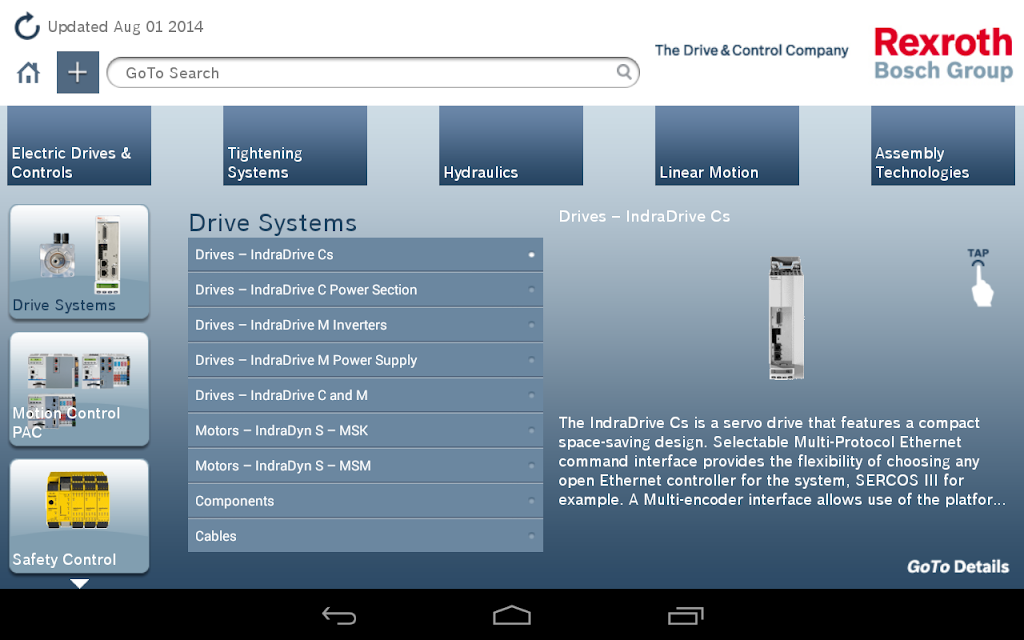Tap the Android recent apps button

point(686,615)
